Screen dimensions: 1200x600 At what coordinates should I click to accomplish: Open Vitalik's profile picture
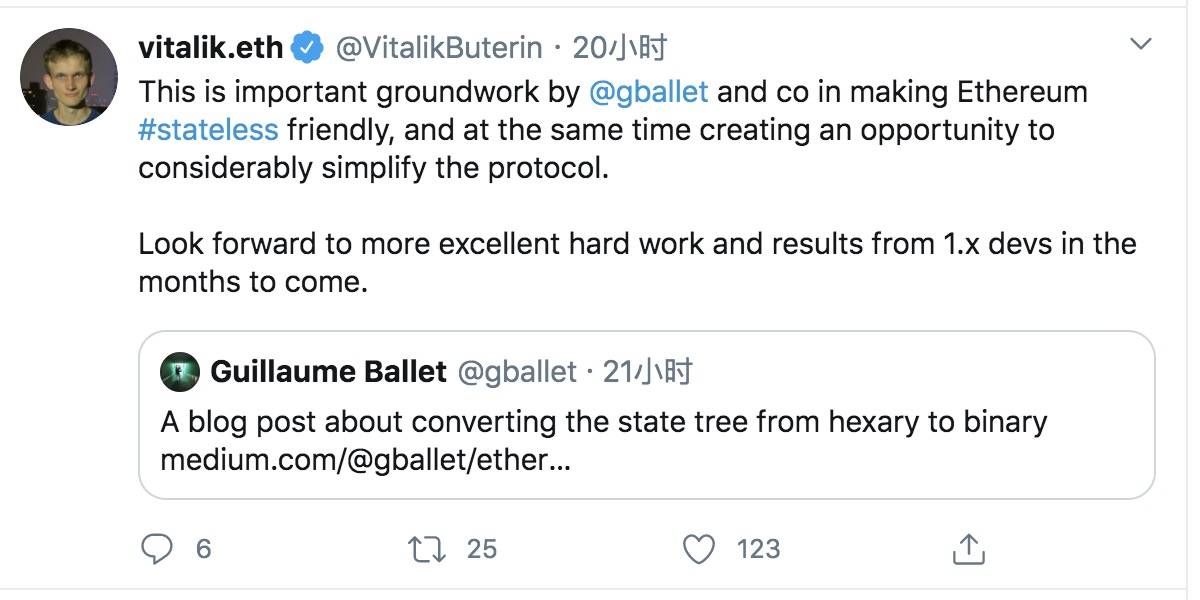coord(69,77)
